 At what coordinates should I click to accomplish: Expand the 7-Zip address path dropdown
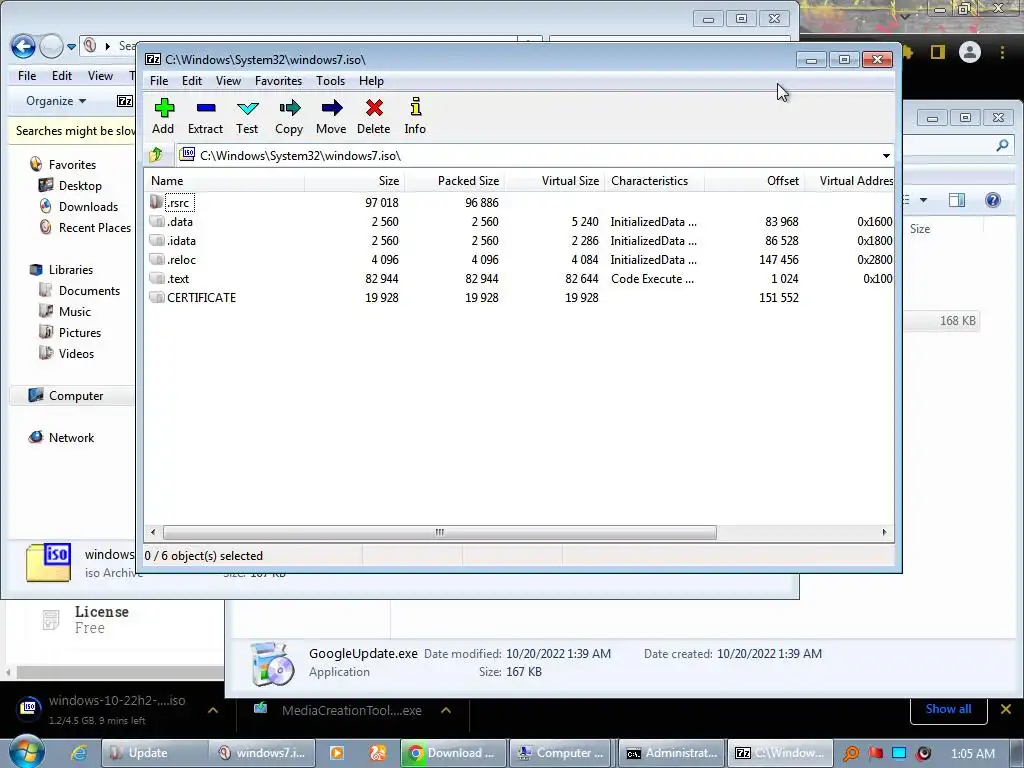pyautogui.click(x=886, y=155)
